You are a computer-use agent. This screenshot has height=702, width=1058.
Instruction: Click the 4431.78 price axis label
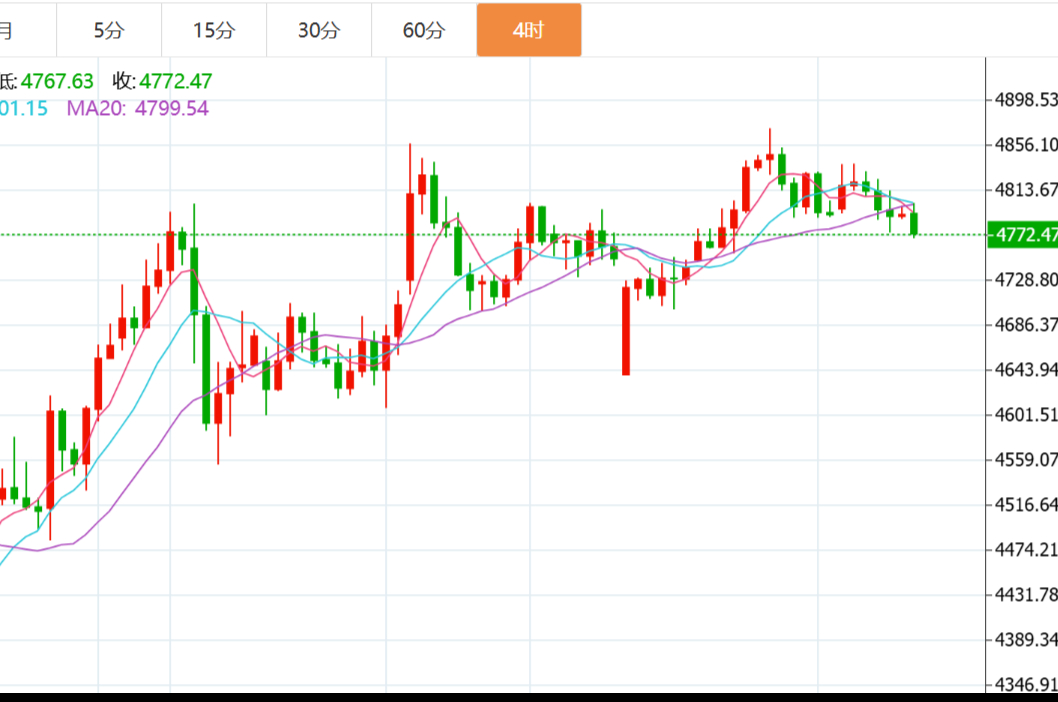click(1026, 595)
